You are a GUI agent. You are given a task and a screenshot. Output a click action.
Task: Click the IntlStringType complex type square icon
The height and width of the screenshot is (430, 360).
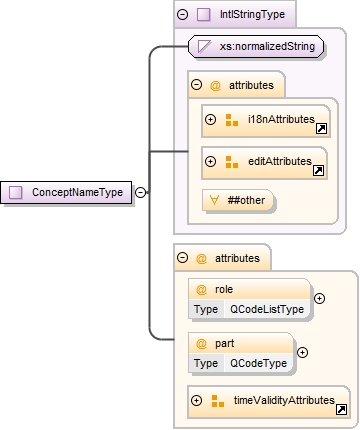point(203,15)
